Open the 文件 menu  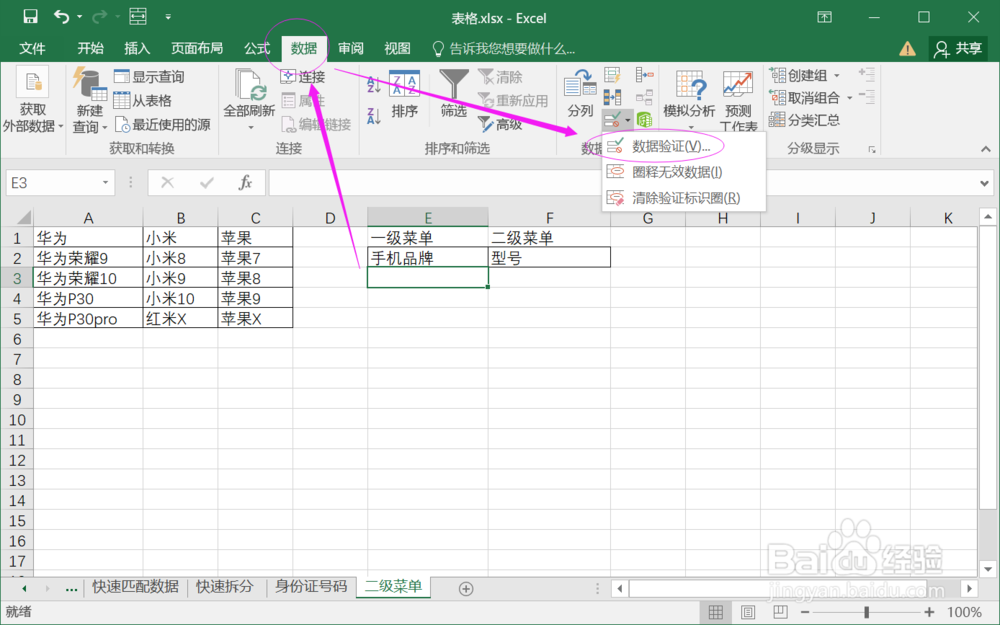pyautogui.click(x=32, y=48)
